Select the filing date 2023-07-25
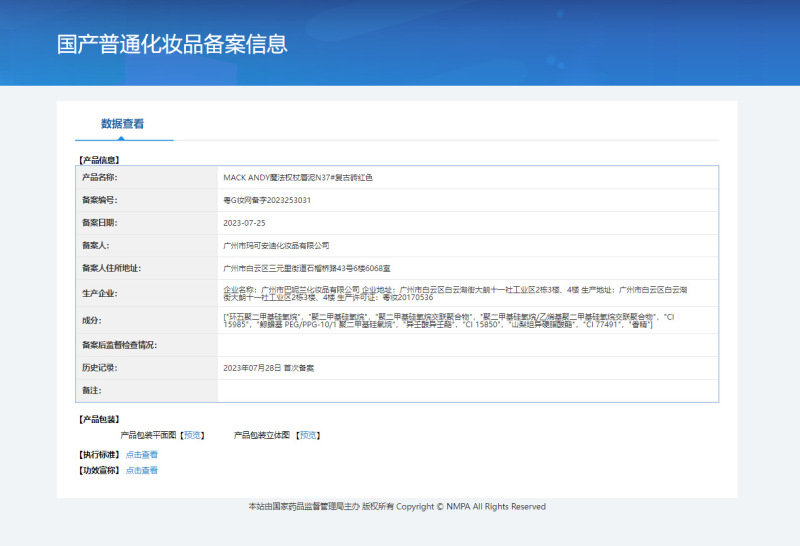The width and height of the screenshot is (800, 546). pos(244,223)
